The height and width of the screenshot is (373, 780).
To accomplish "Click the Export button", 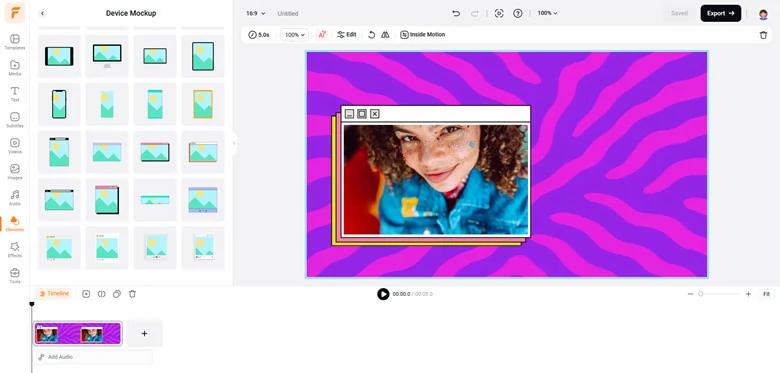I will coord(721,13).
